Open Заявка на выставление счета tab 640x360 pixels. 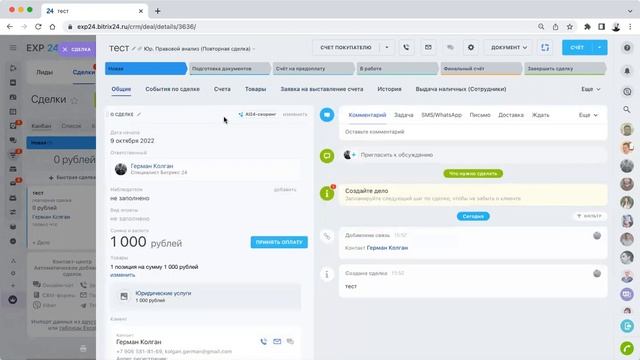(322, 89)
